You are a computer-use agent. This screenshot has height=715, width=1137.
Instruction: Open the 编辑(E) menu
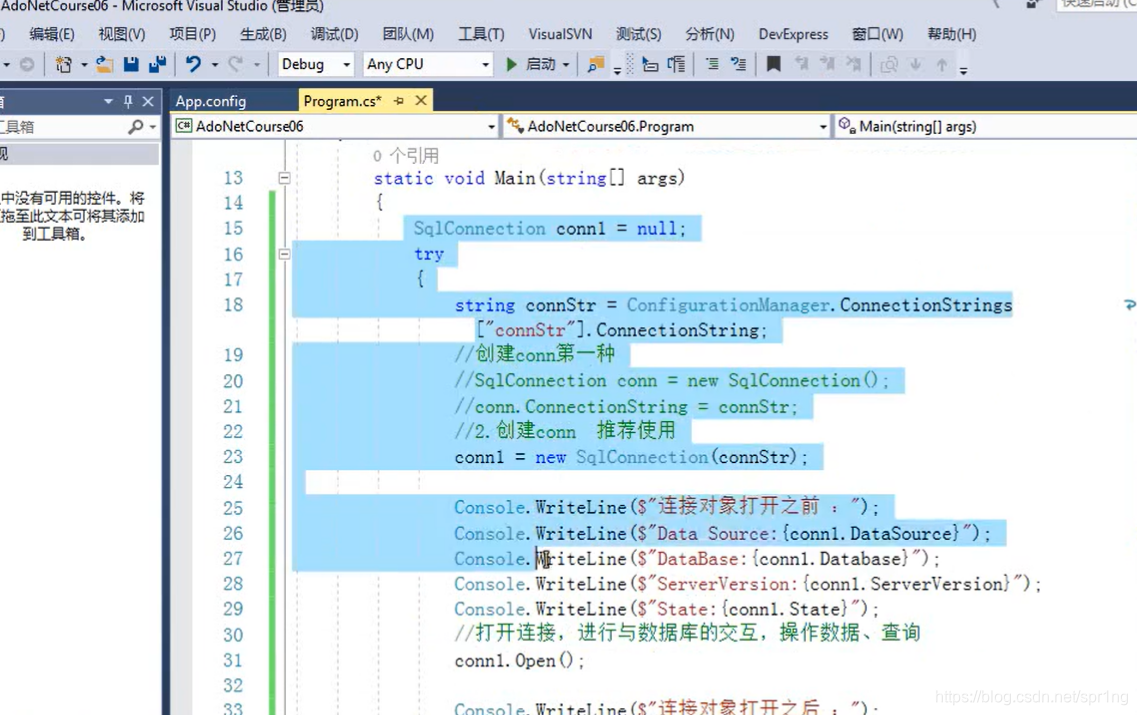(51, 34)
